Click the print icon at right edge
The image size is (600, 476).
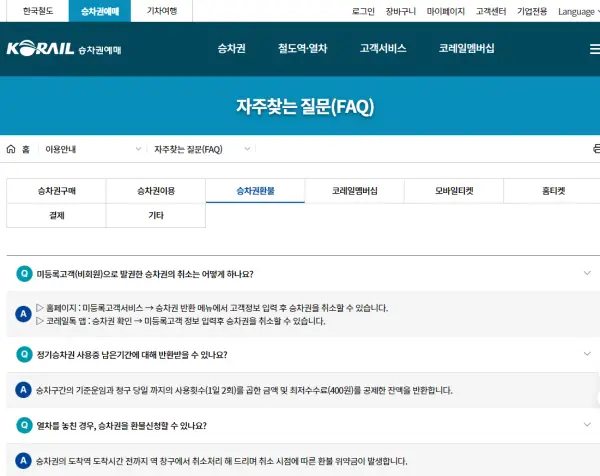point(596,148)
